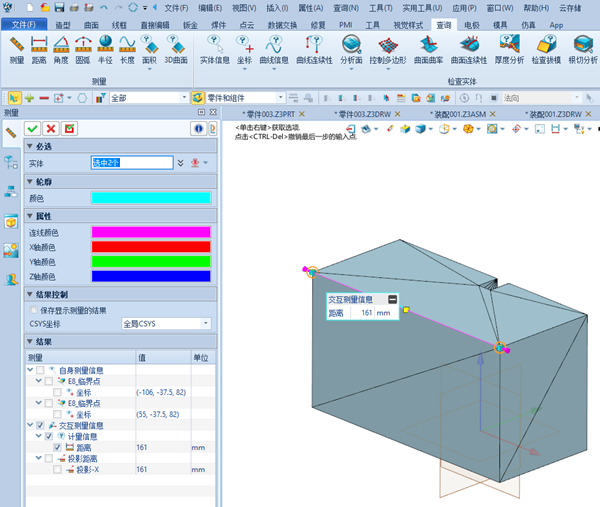
Task: Change the red X轴颜色 swatch
Action: [x=151, y=247]
